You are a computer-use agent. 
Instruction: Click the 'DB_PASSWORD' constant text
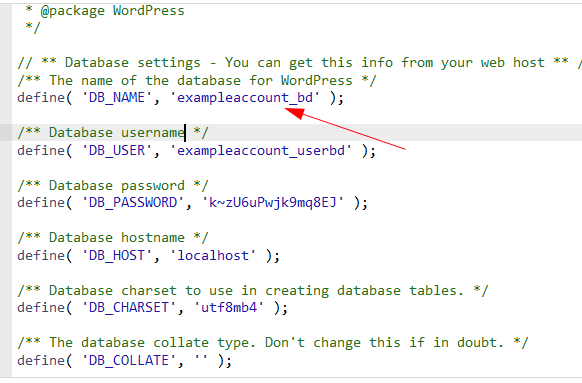pos(133,203)
